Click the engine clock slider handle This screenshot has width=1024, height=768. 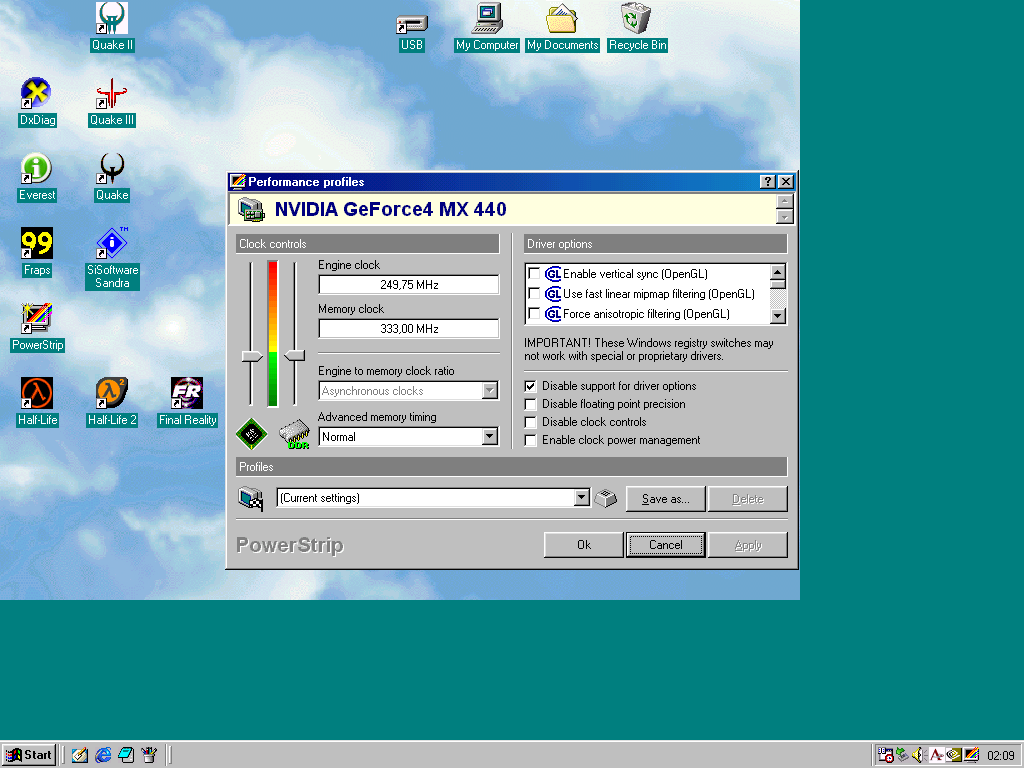click(252, 356)
